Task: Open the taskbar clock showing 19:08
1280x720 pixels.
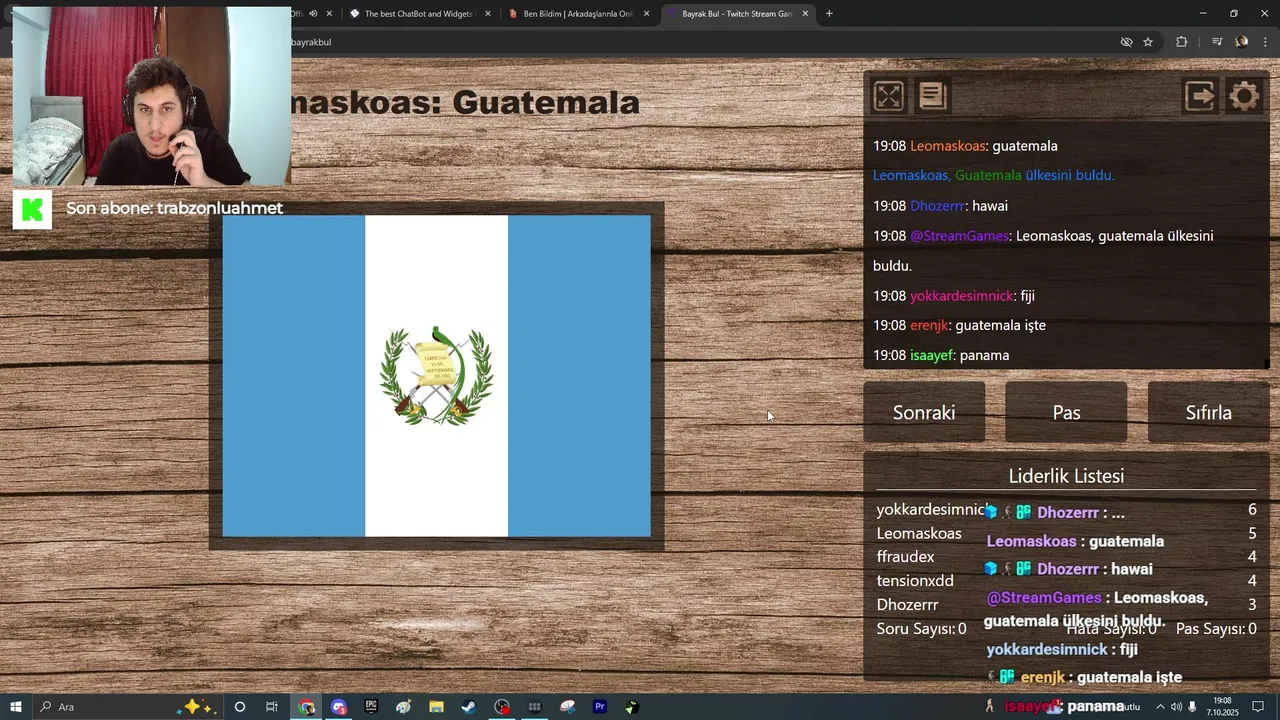Action: (x=1222, y=707)
